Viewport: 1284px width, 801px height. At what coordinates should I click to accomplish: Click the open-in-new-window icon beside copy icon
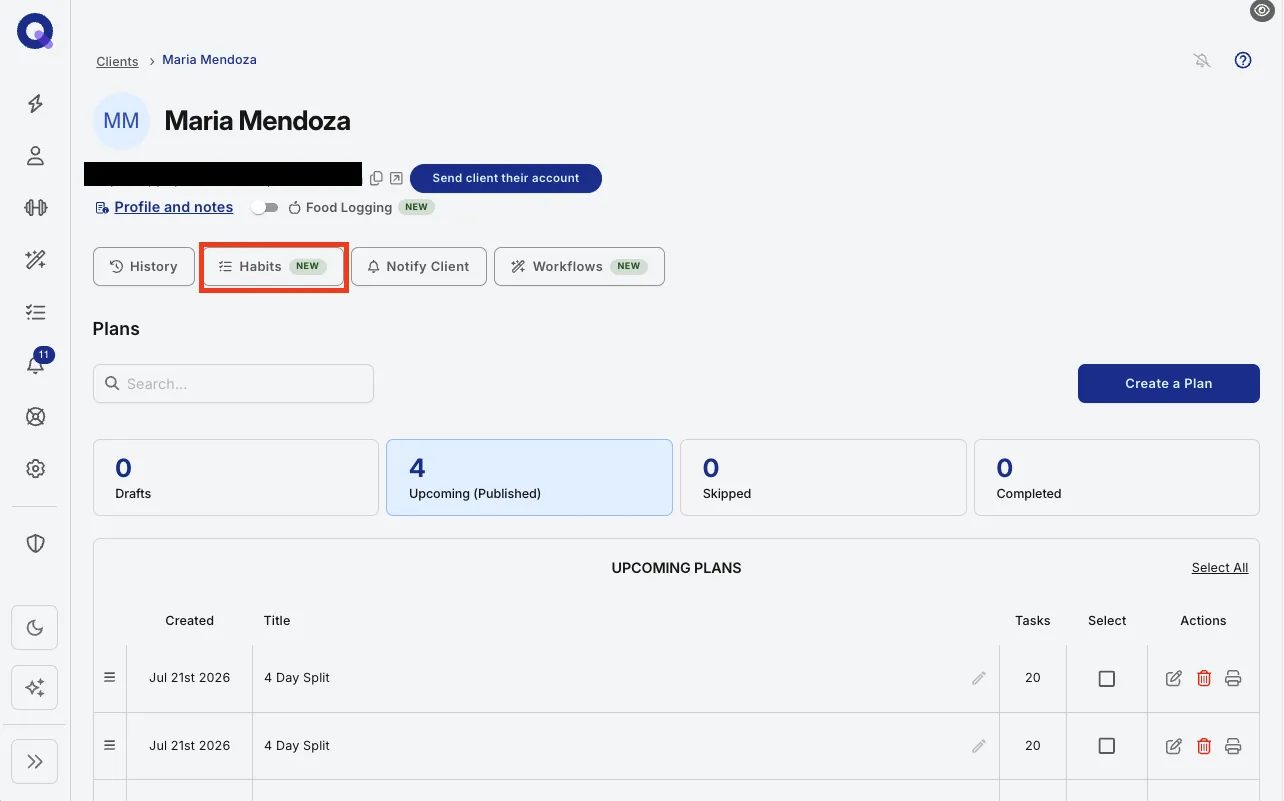(396, 178)
